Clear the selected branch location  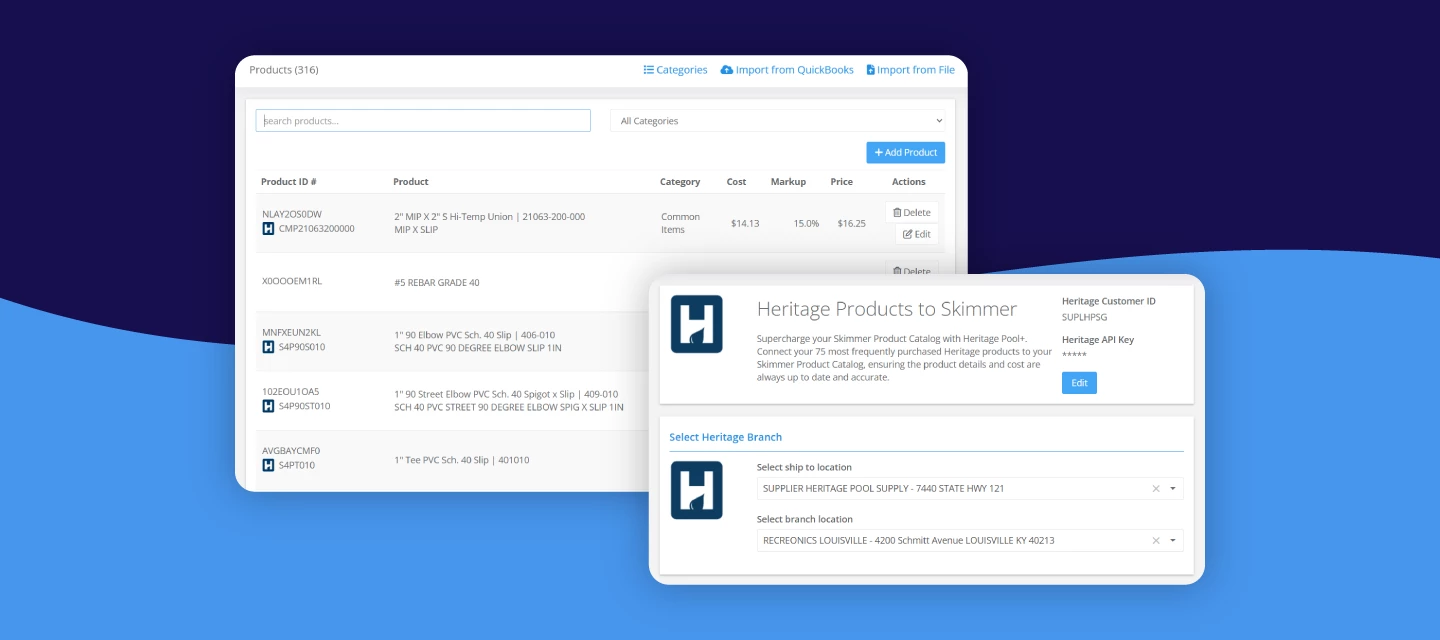click(x=1156, y=540)
